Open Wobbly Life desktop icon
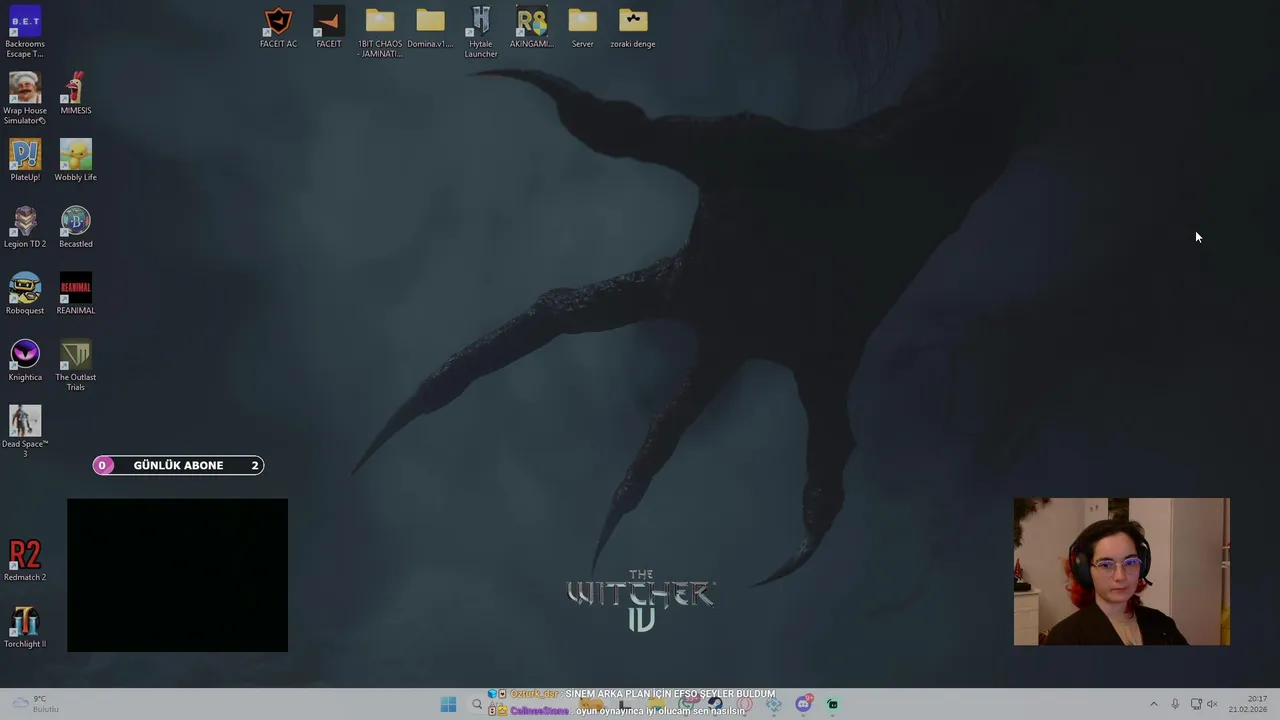The width and height of the screenshot is (1280, 720). (x=75, y=160)
